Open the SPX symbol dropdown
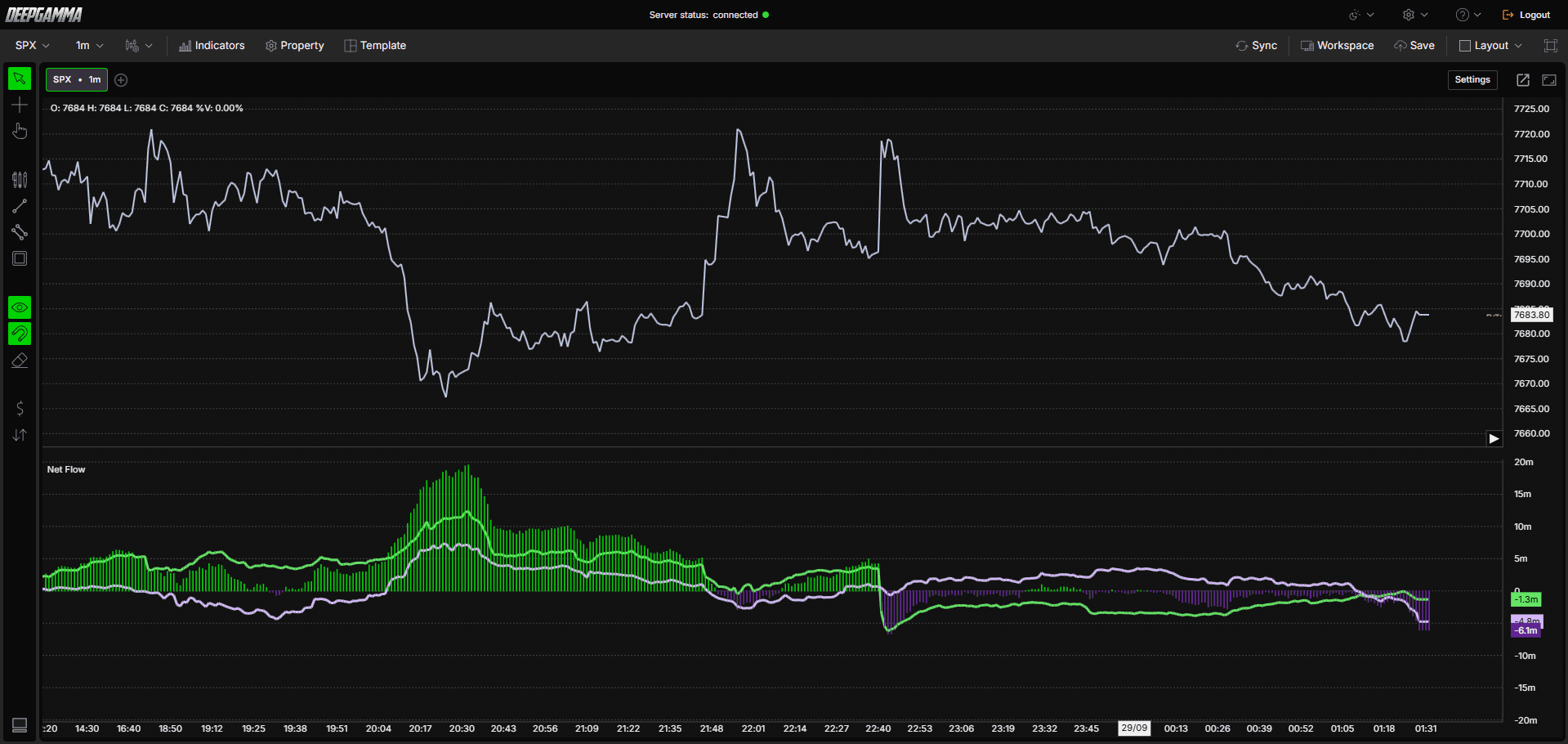Viewport: 1568px width, 744px height. (x=33, y=46)
